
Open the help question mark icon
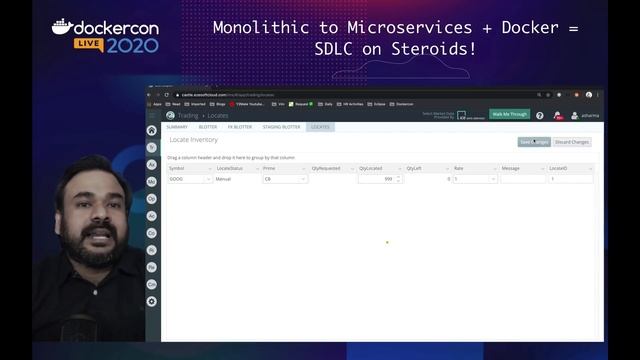pos(540,116)
